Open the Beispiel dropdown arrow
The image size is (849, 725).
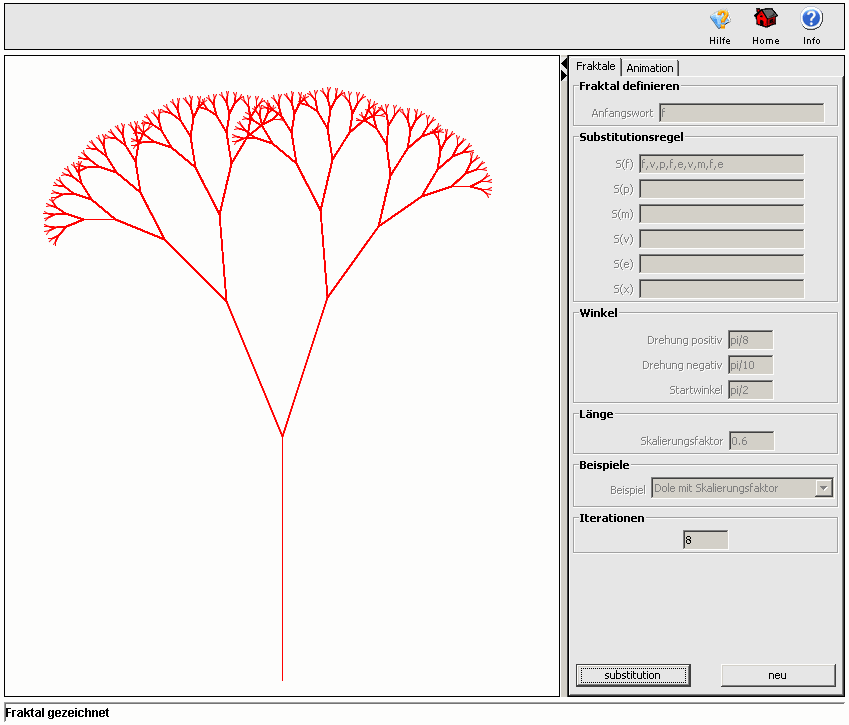coord(824,488)
